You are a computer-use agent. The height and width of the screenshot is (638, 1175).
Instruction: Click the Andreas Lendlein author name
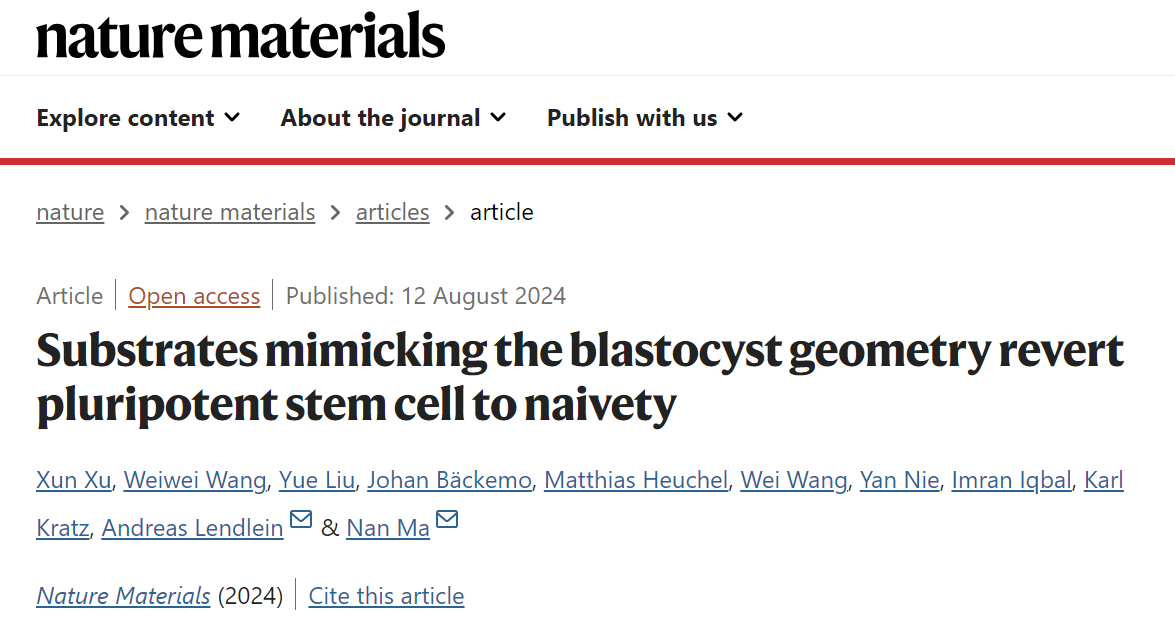(193, 528)
